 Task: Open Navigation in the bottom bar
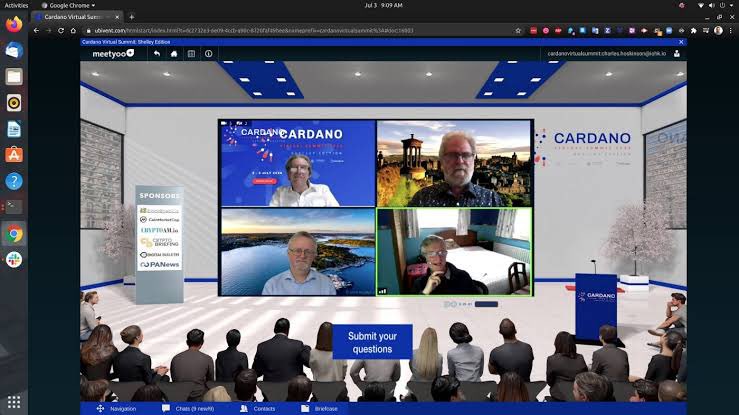pyautogui.click(x=116, y=408)
